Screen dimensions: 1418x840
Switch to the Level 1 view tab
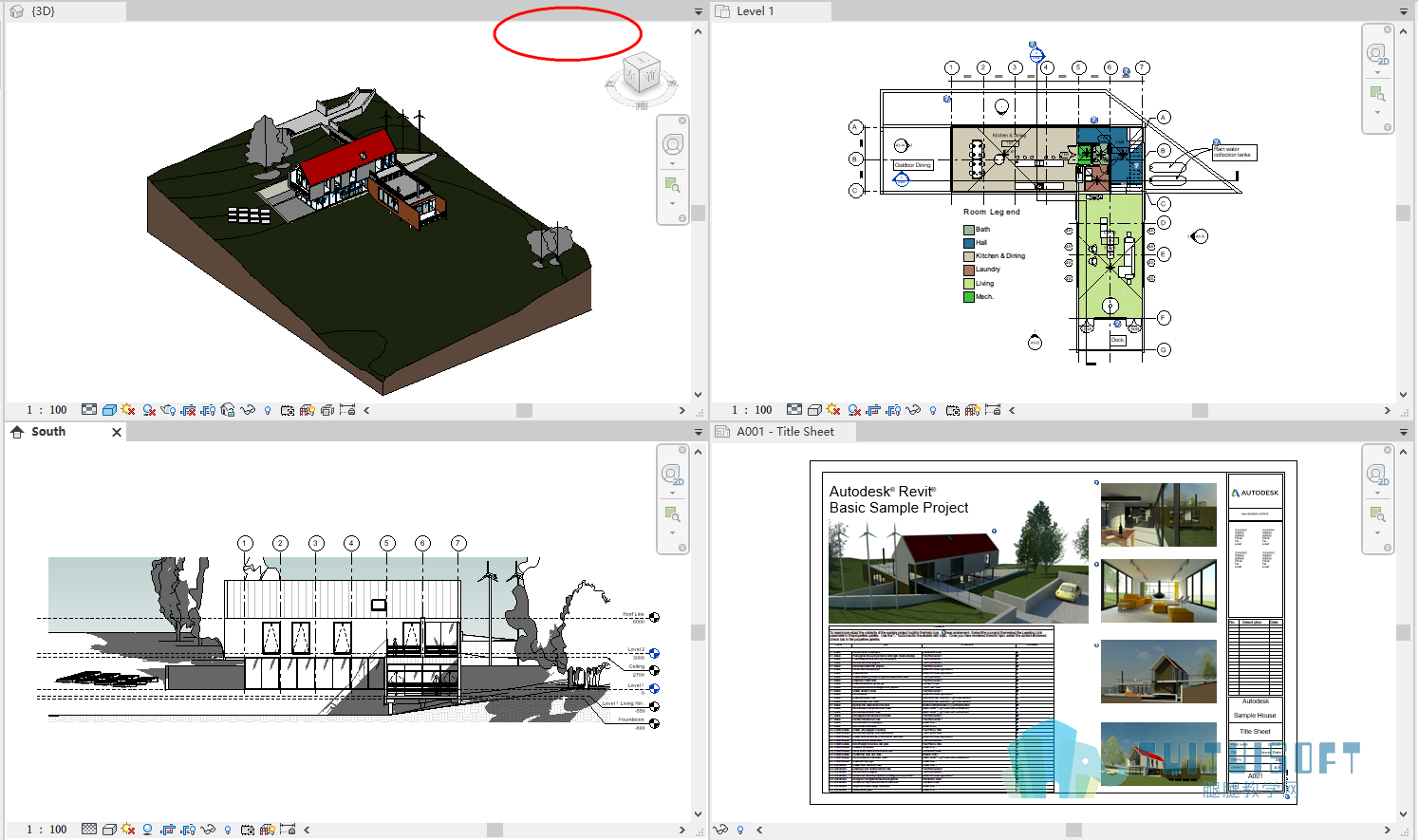[x=772, y=11]
